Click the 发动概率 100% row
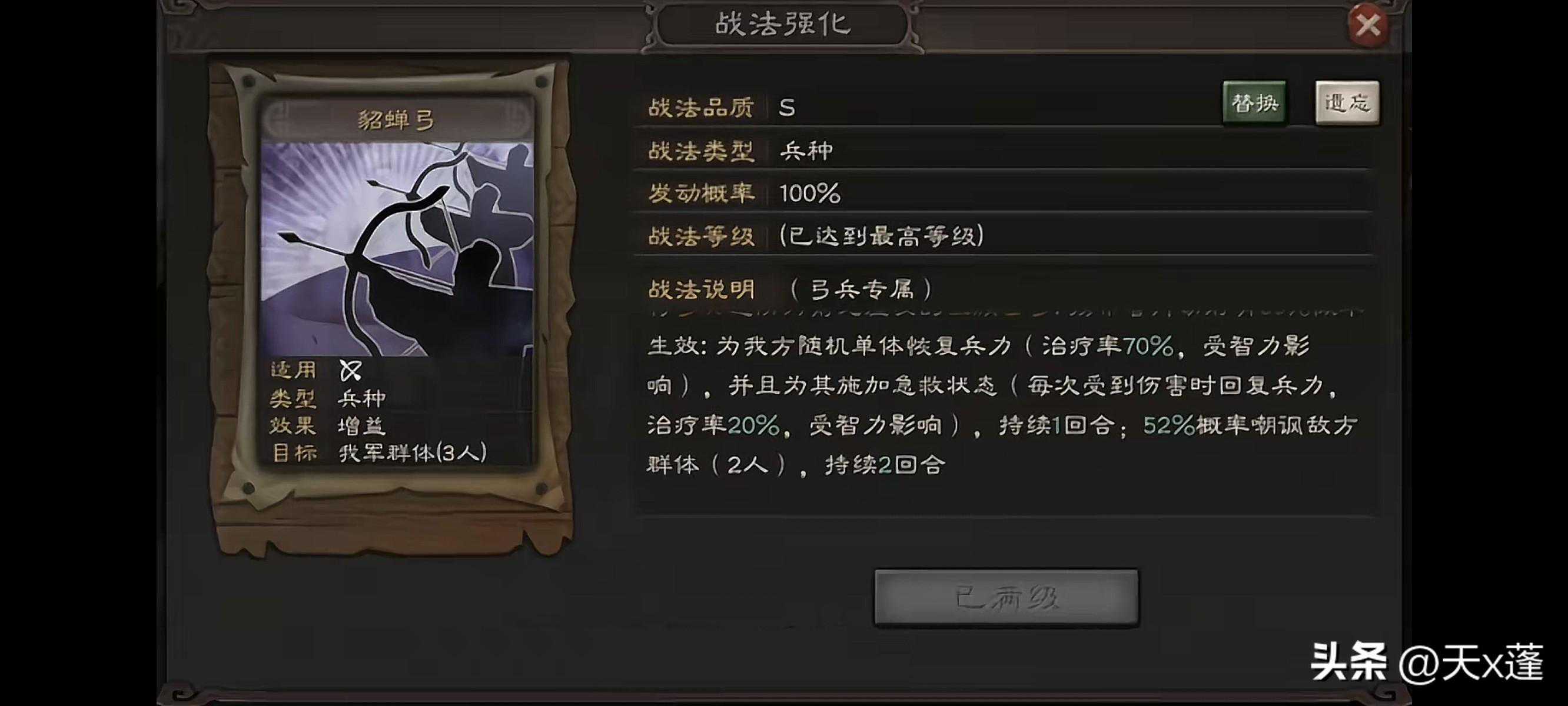Image resolution: width=1568 pixels, height=706 pixels. (x=1003, y=193)
